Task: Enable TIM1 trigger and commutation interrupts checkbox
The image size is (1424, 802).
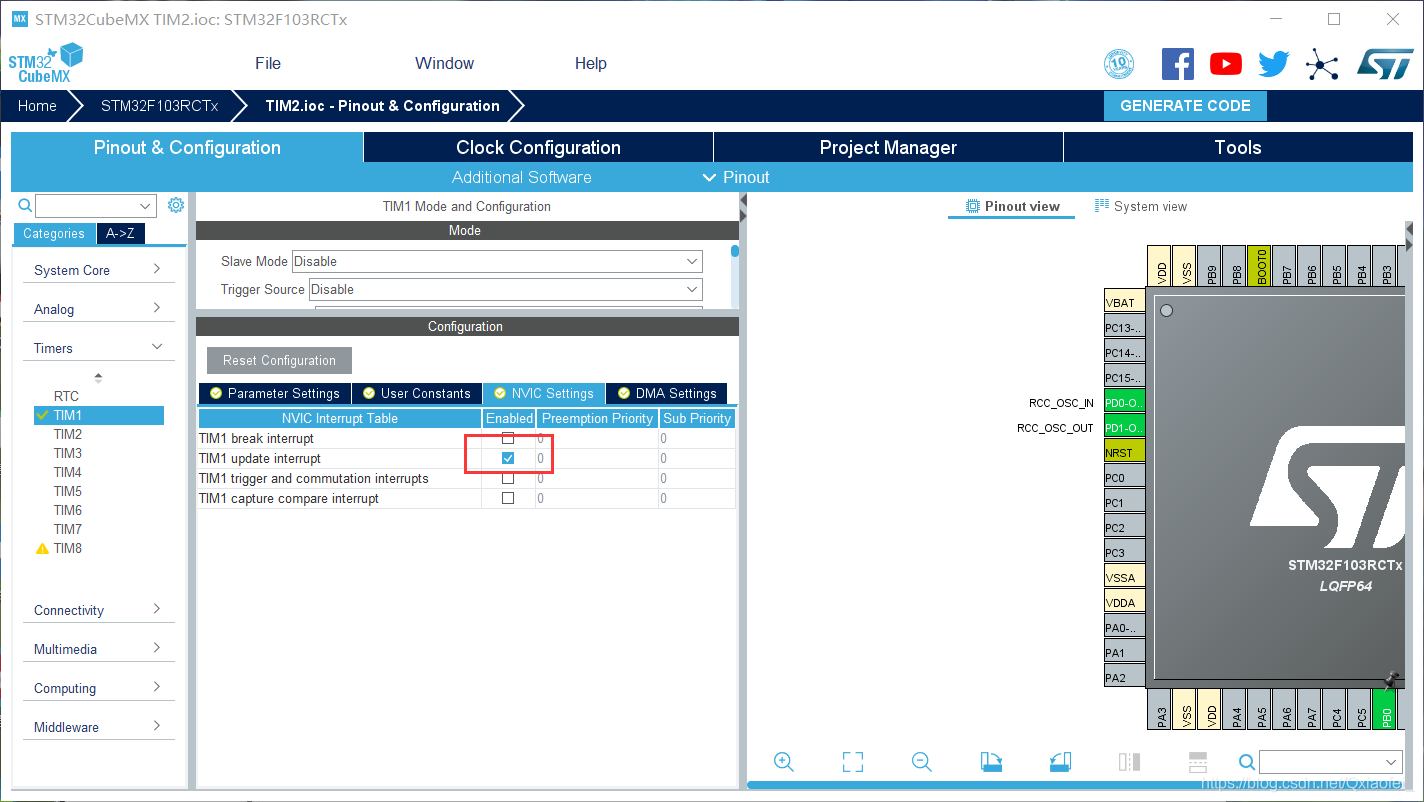Action: 508,478
